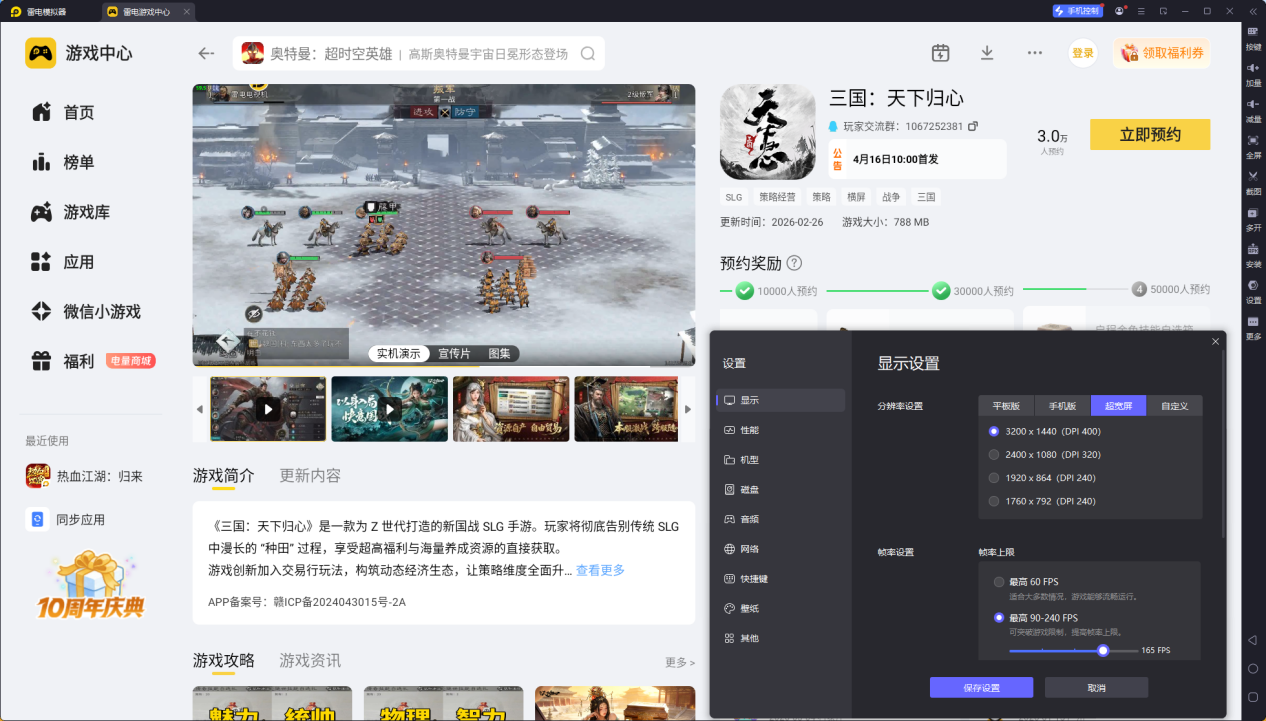Open the 按键 keymapping tool

pos(1253,33)
